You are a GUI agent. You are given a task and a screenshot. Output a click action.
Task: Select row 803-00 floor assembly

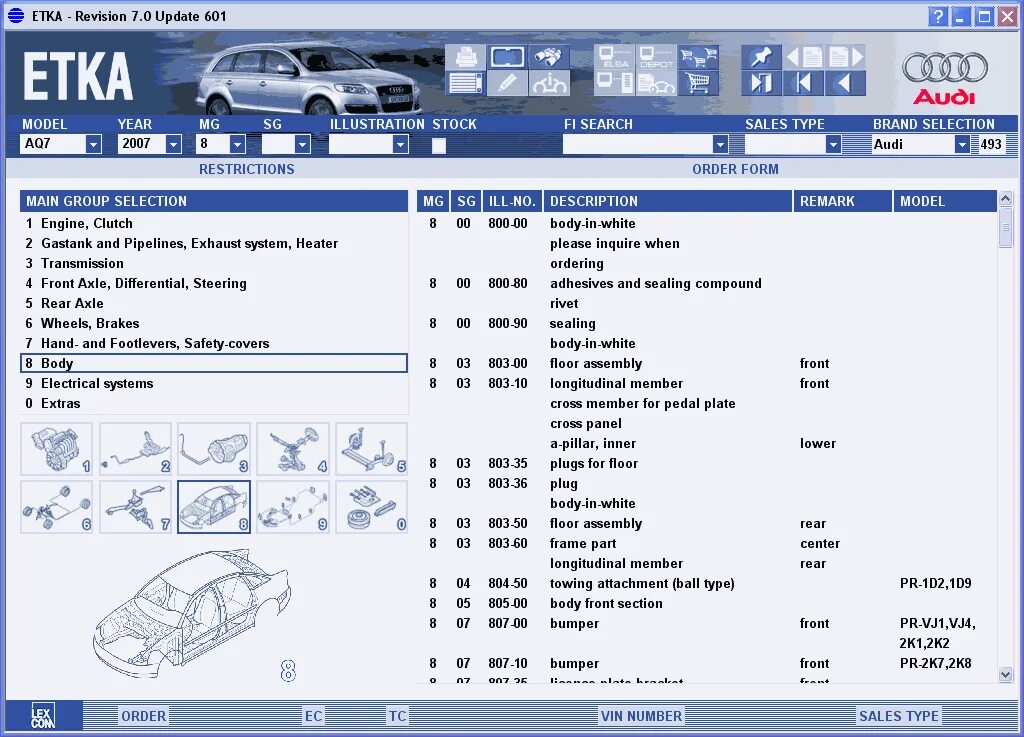707,363
